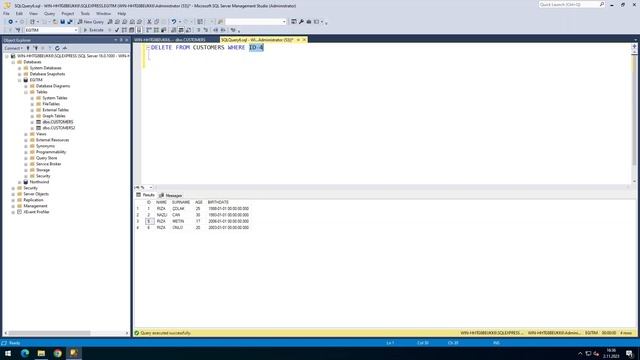The height and width of the screenshot is (360, 640).
Task: Run the query with Execute button
Action: pyautogui.click(x=93, y=30)
